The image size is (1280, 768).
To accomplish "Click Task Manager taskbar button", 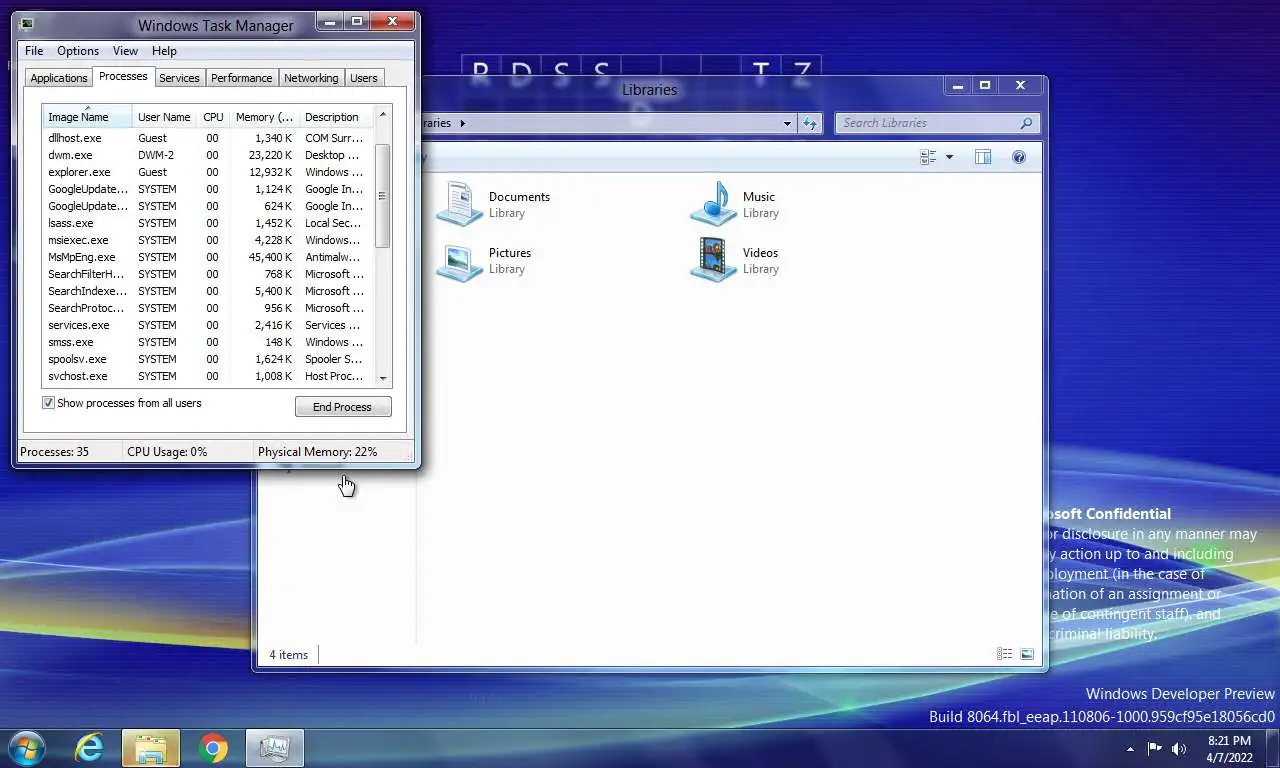I will coord(274,748).
